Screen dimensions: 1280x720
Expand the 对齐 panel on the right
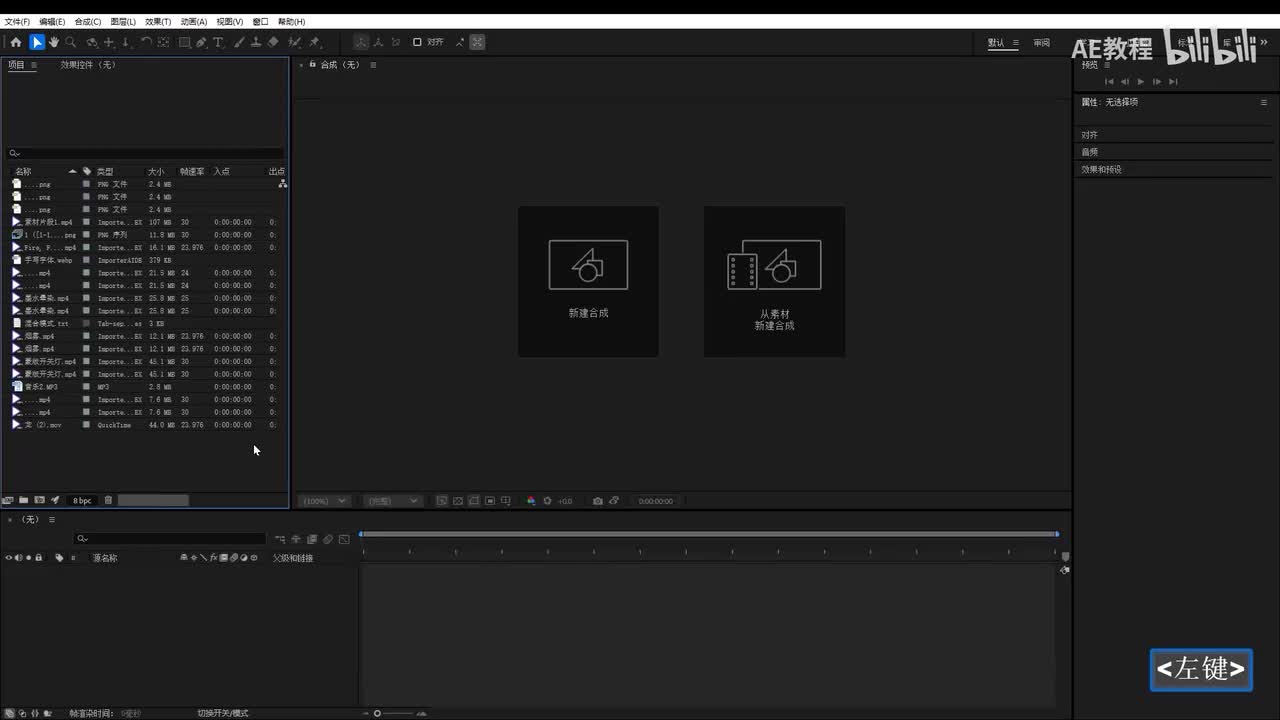tap(1089, 135)
